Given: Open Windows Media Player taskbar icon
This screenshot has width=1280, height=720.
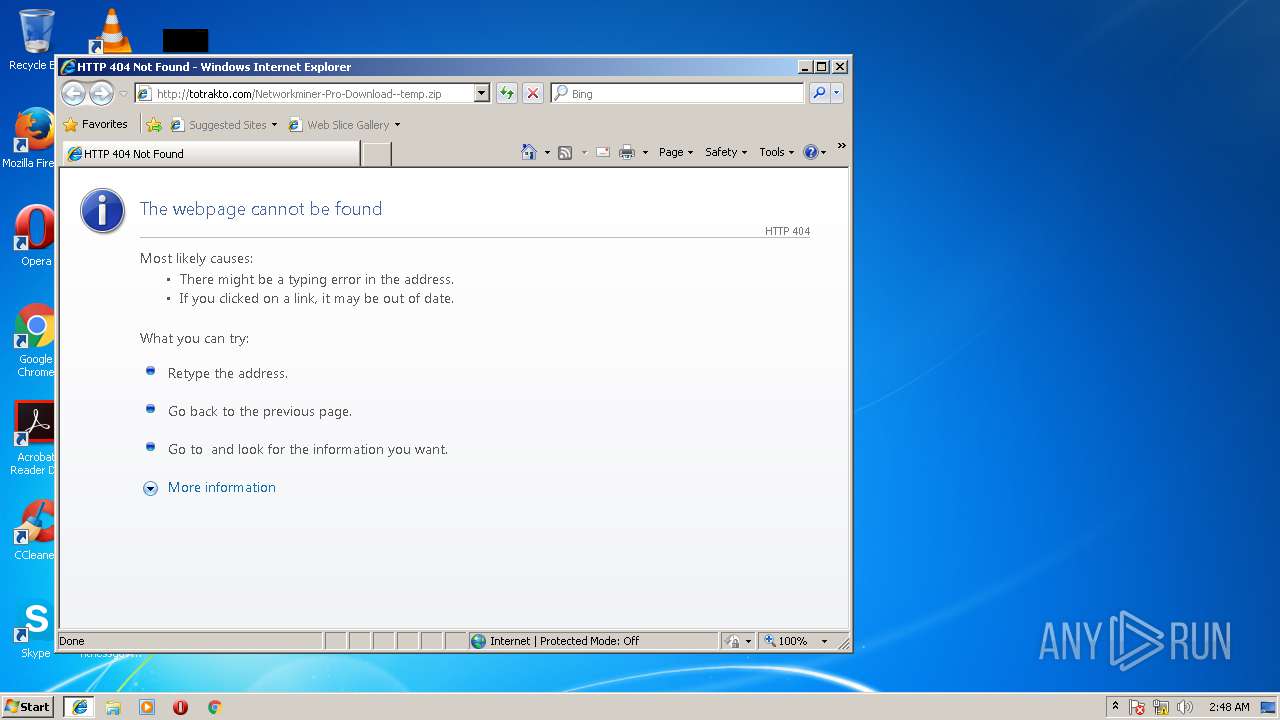Looking at the screenshot, I should tap(147, 707).
